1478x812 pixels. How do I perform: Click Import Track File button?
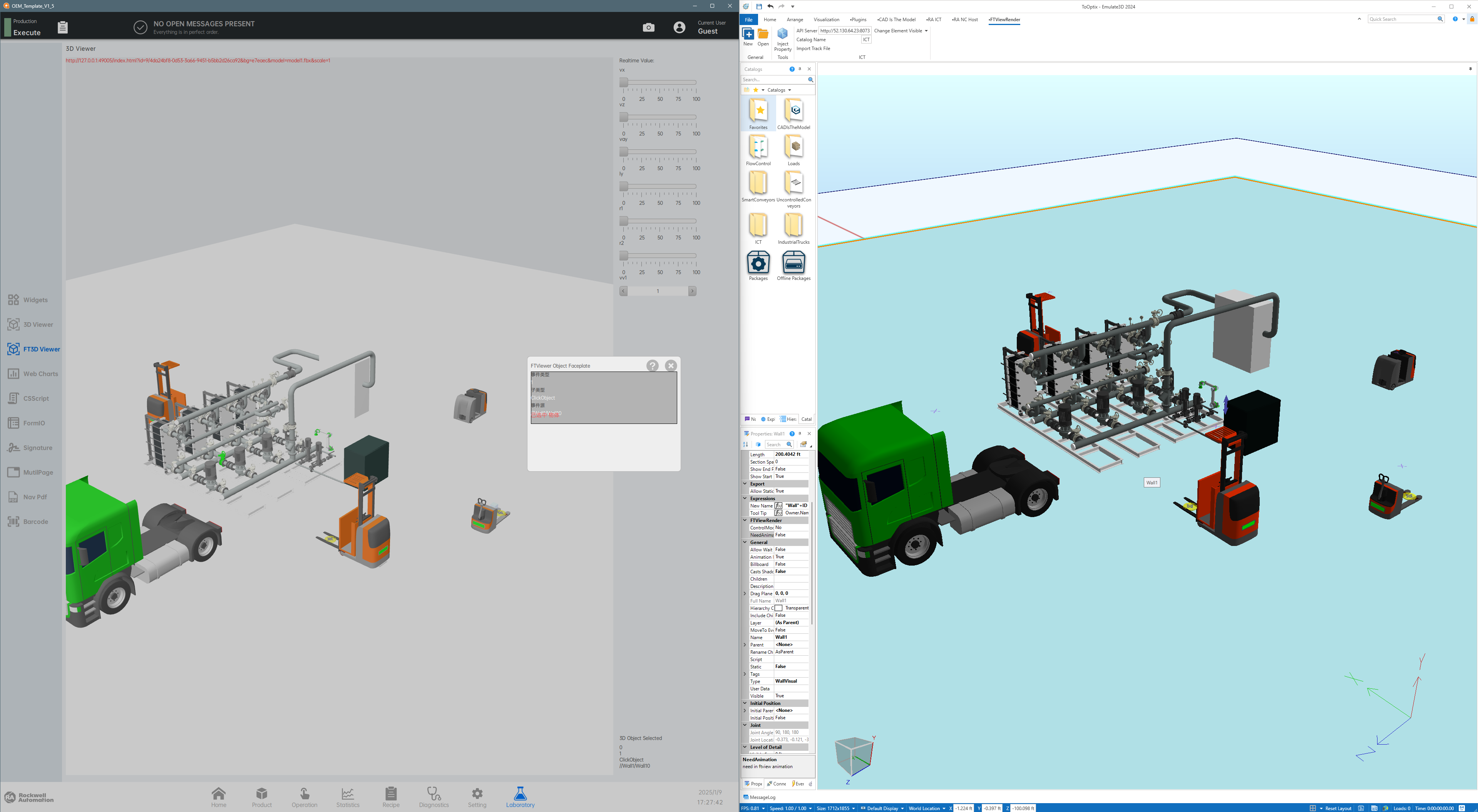tap(813, 49)
